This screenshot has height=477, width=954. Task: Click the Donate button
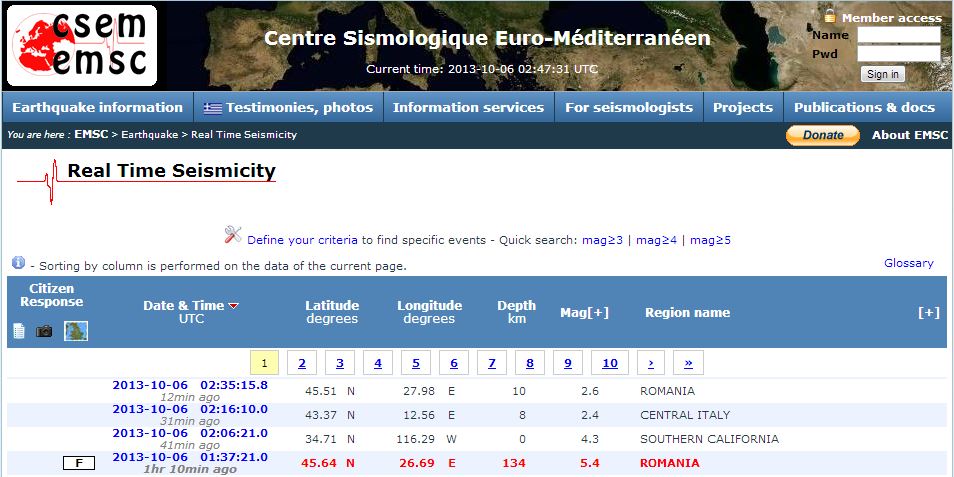pyautogui.click(x=822, y=135)
